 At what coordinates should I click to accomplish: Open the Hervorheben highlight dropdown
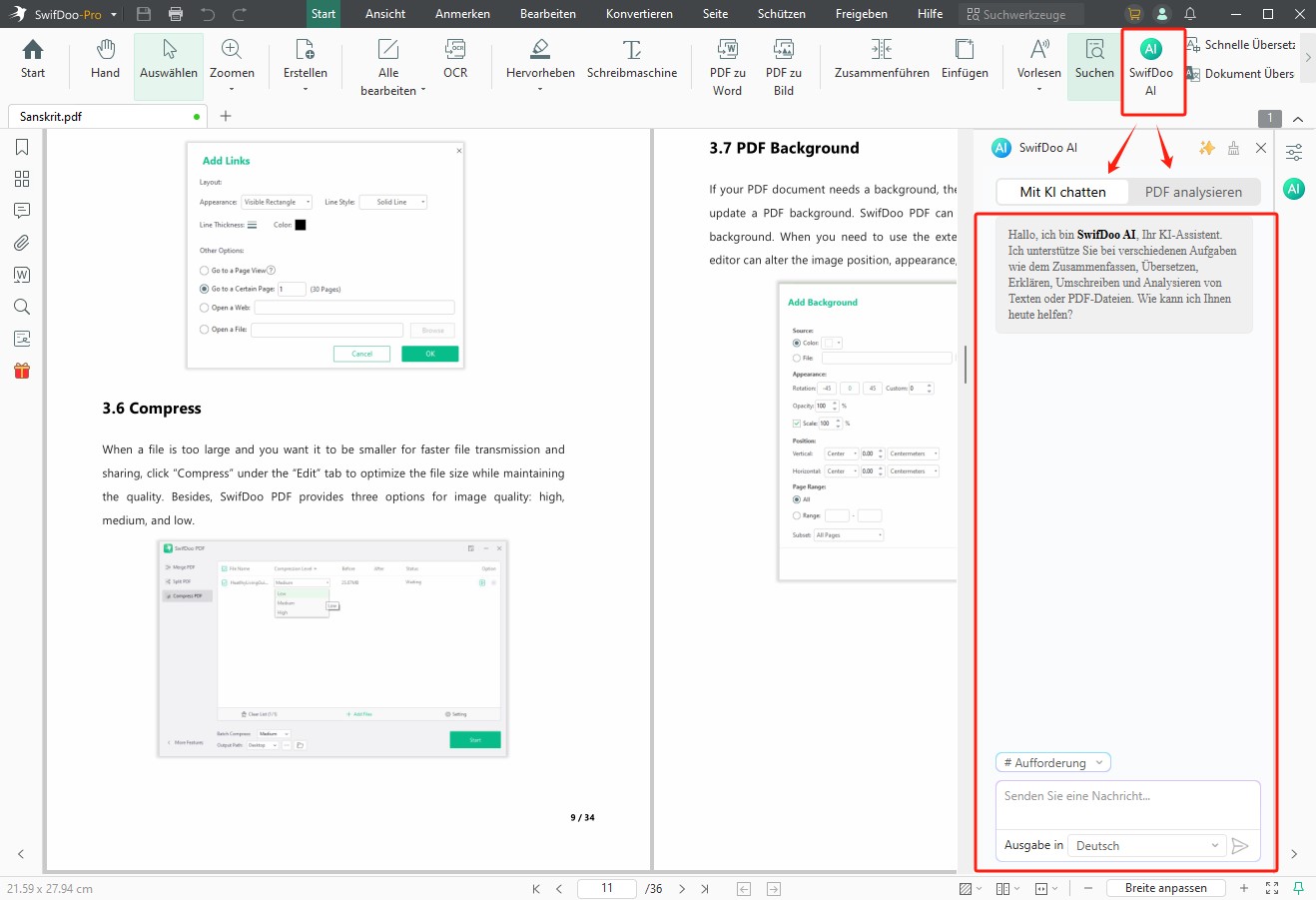[x=540, y=89]
